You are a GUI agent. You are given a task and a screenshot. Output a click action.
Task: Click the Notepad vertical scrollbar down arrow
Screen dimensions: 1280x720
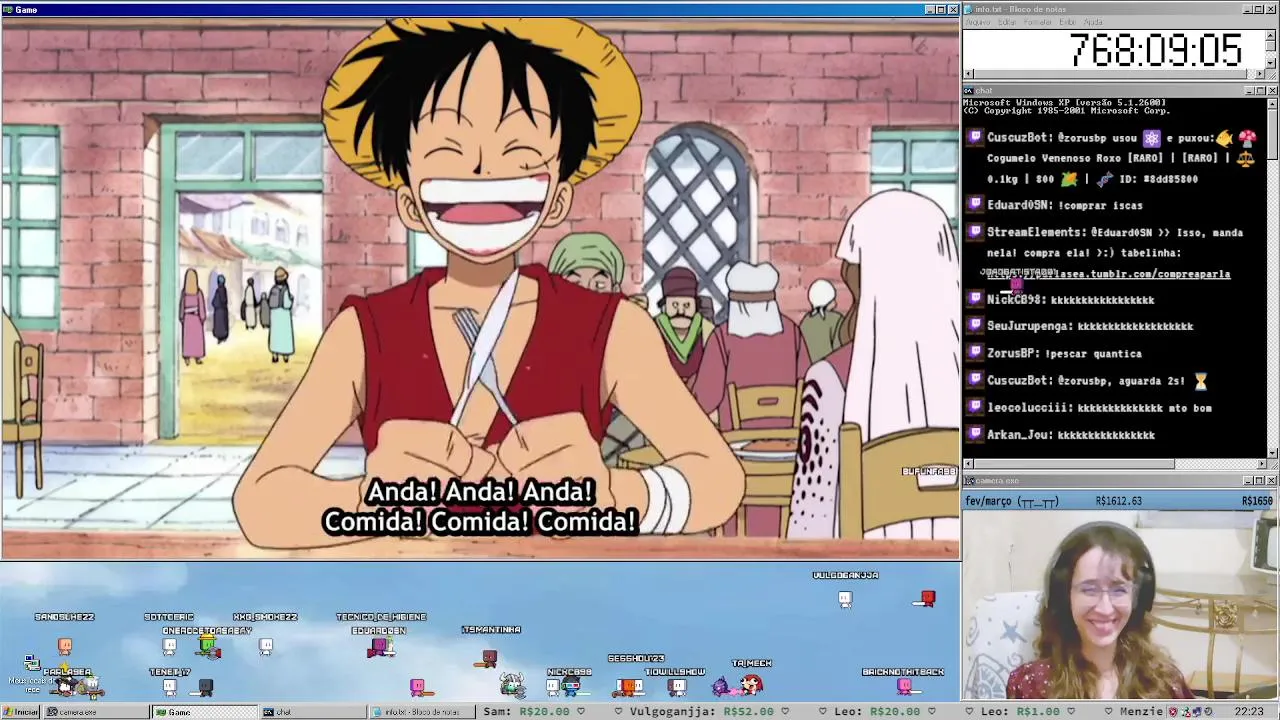click(x=1271, y=63)
